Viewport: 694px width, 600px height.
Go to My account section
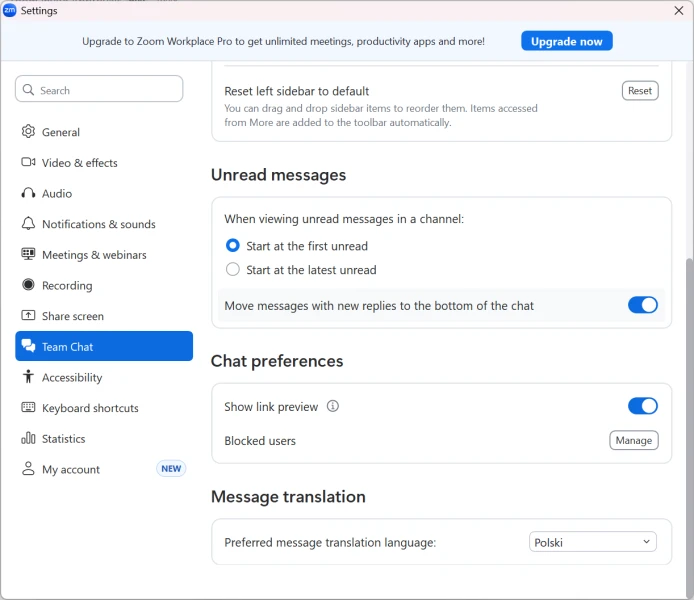(x=71, y=470)
